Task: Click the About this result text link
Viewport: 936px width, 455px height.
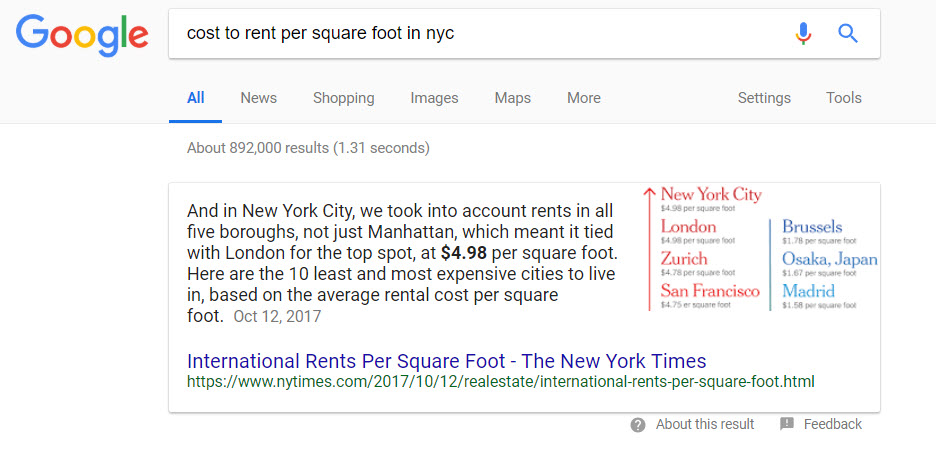Action: (705, 424)
